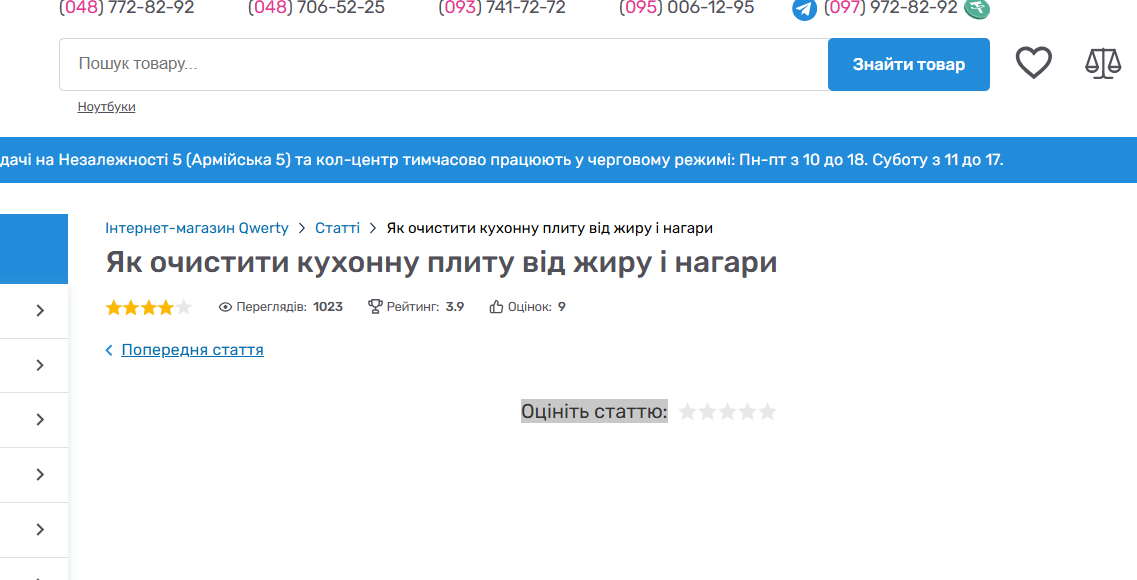This screenshot has height=580, width=1137.
Task: Click the Знайти товар button
Action: pyautogui.click(x=909, y=65)
